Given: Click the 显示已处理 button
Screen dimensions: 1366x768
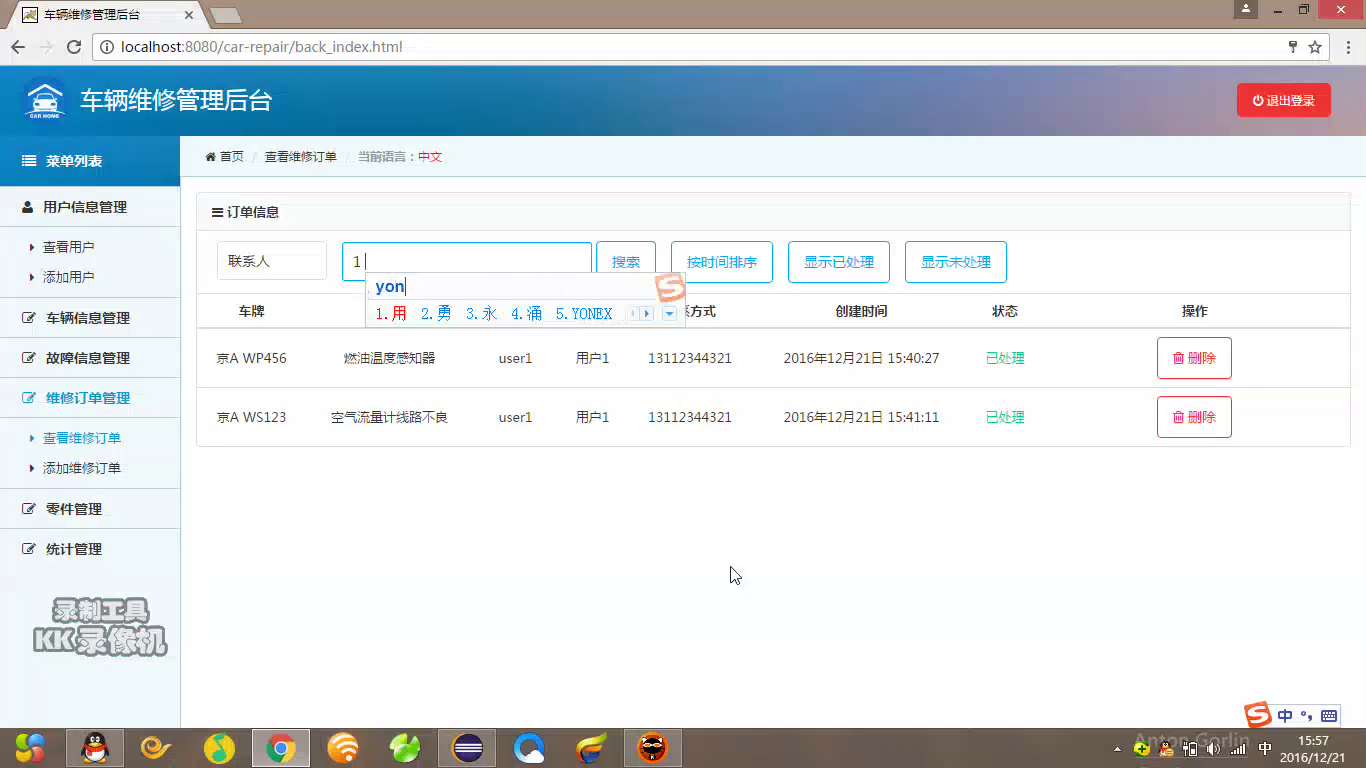Looking at the screenshot, I should pos(839,262).
